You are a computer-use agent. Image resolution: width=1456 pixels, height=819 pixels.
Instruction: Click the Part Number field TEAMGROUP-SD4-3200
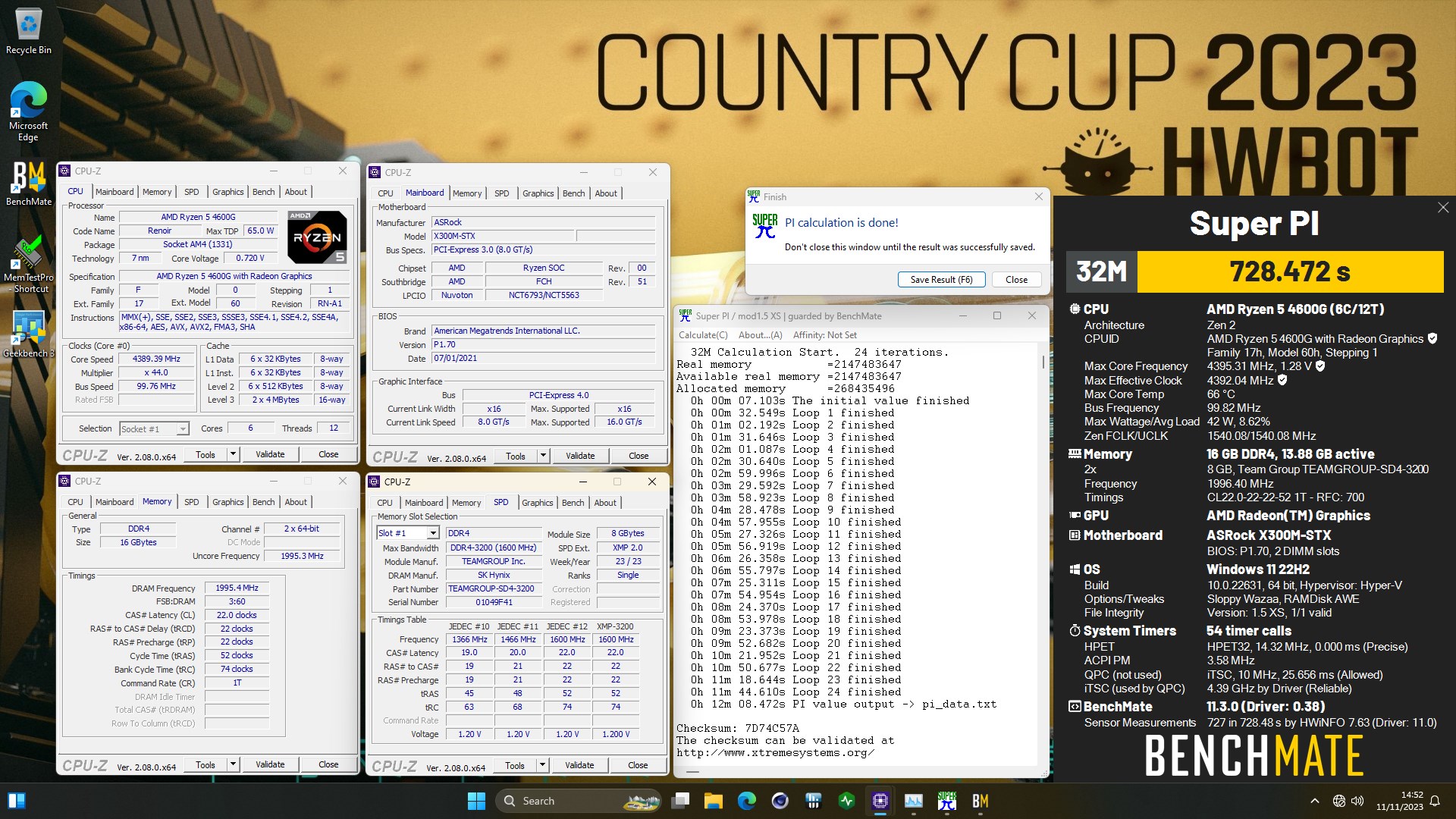pyautogui.click(x=493, y=588)
